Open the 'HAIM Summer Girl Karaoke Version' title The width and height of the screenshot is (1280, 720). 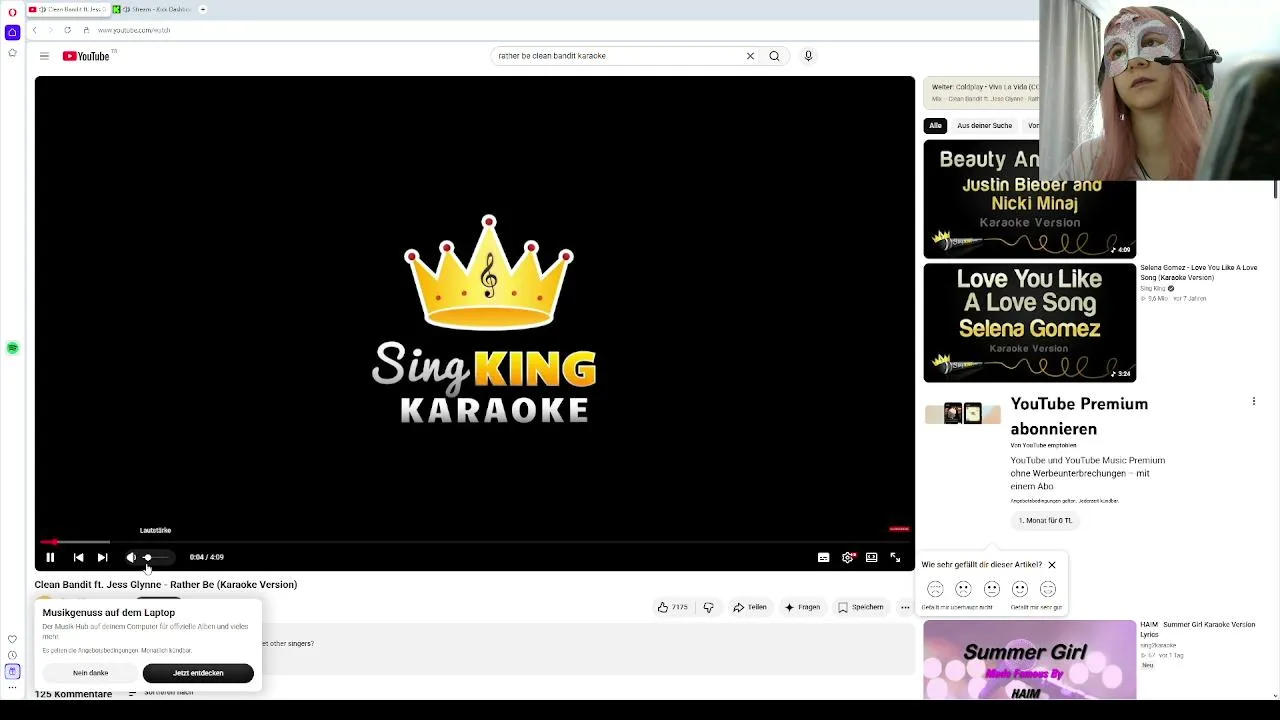click(x=1197, y=629)
